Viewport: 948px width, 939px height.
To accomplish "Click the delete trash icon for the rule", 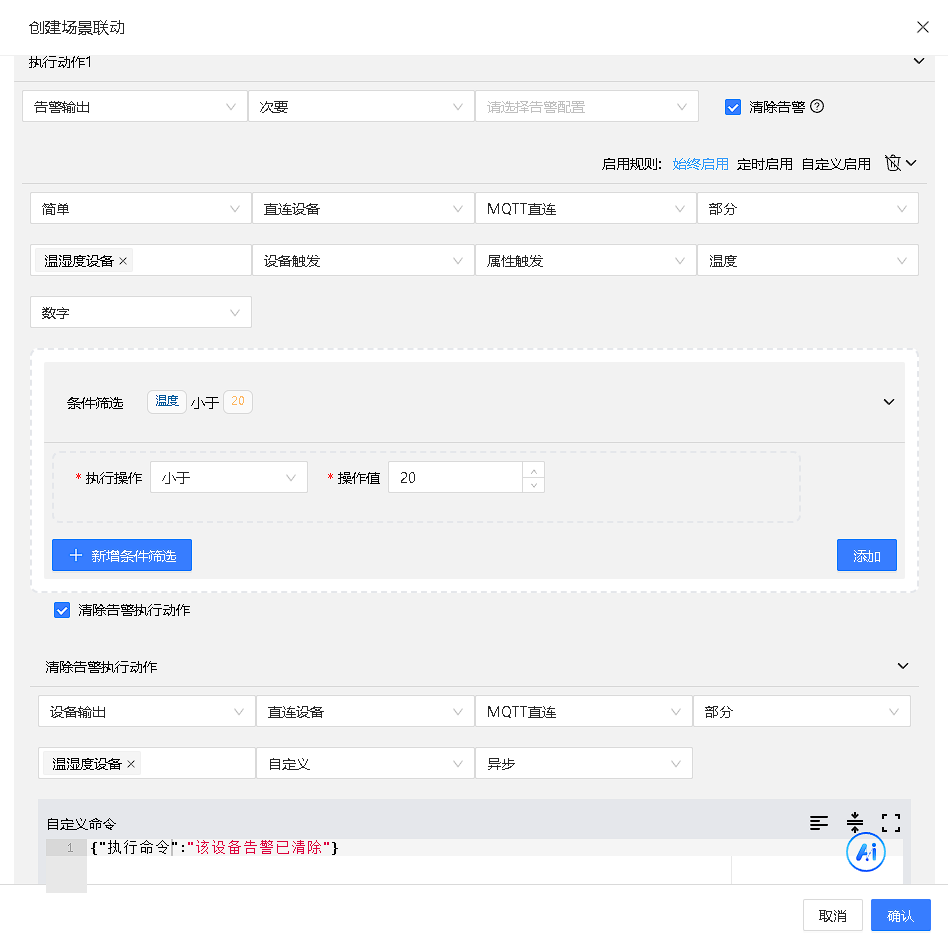I will click(893, 163).
